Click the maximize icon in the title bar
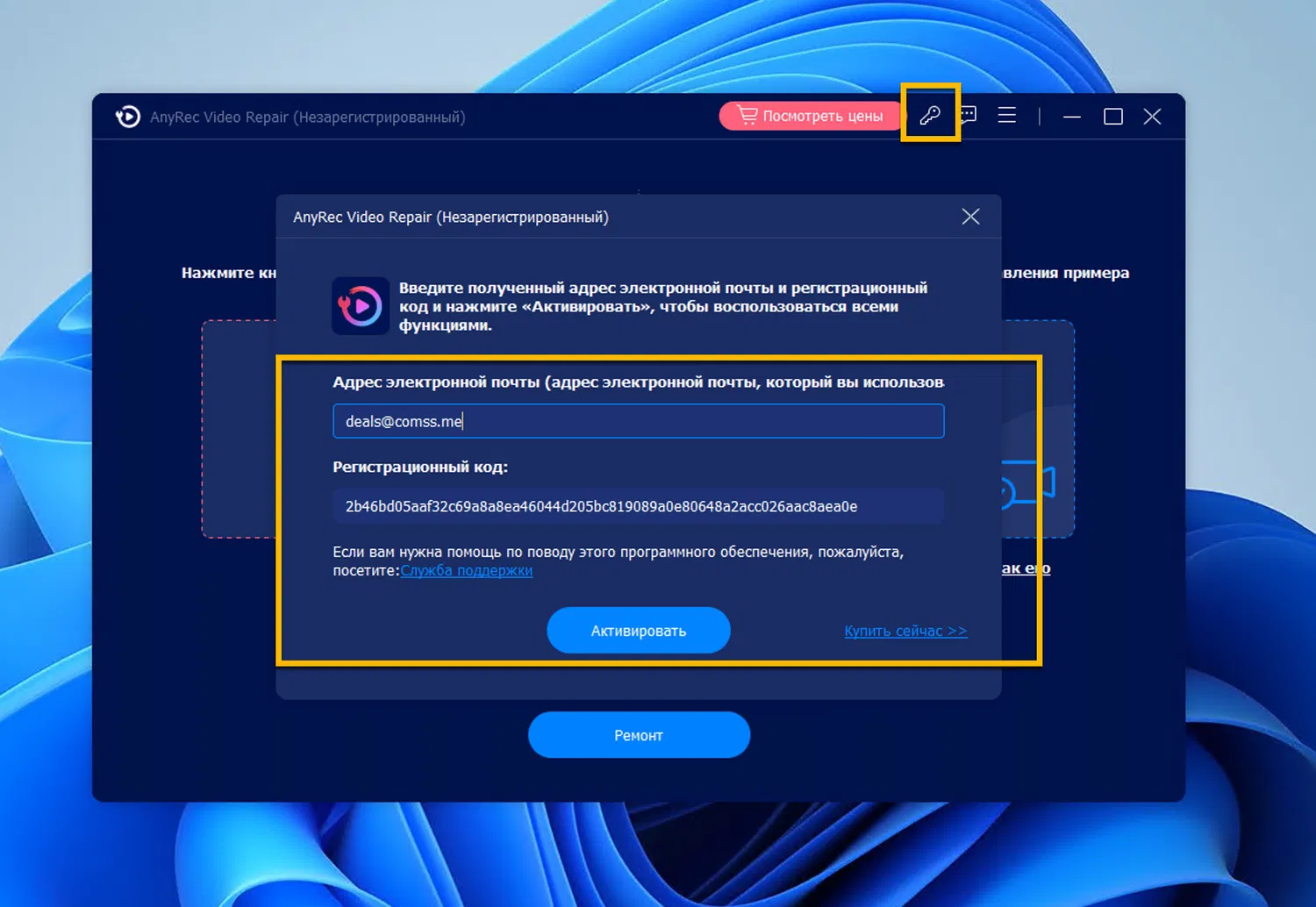Viewport: 1316px width, 907px height. click(x=1112, y=115)
